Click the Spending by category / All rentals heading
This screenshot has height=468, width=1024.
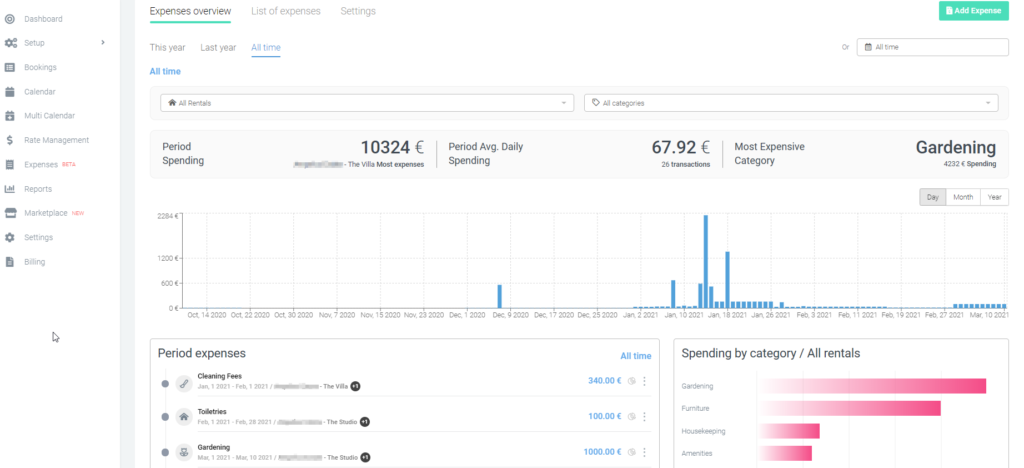[x=771, y=354]
